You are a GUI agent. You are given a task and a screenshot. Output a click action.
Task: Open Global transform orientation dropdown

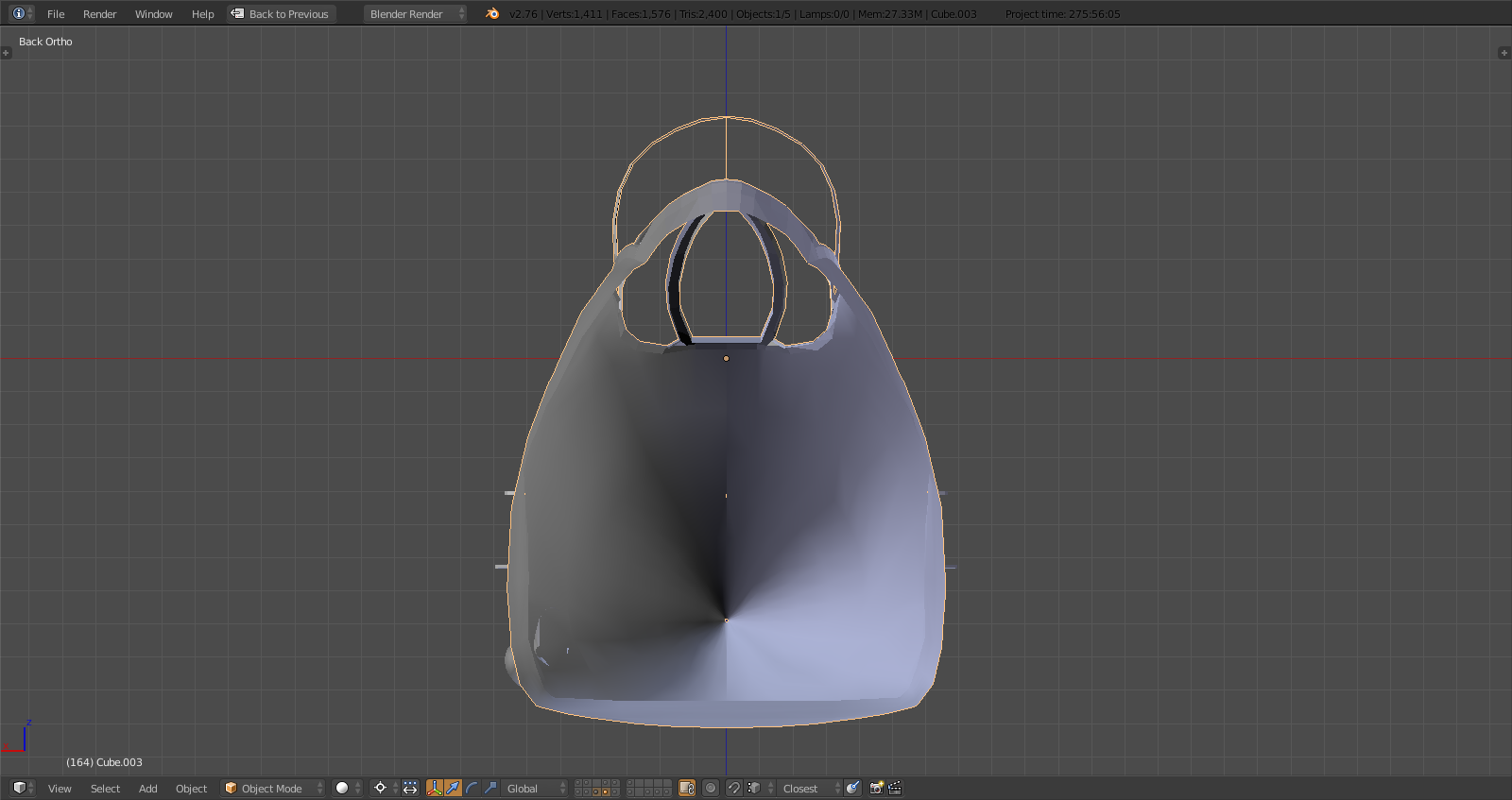coord(535,789)
